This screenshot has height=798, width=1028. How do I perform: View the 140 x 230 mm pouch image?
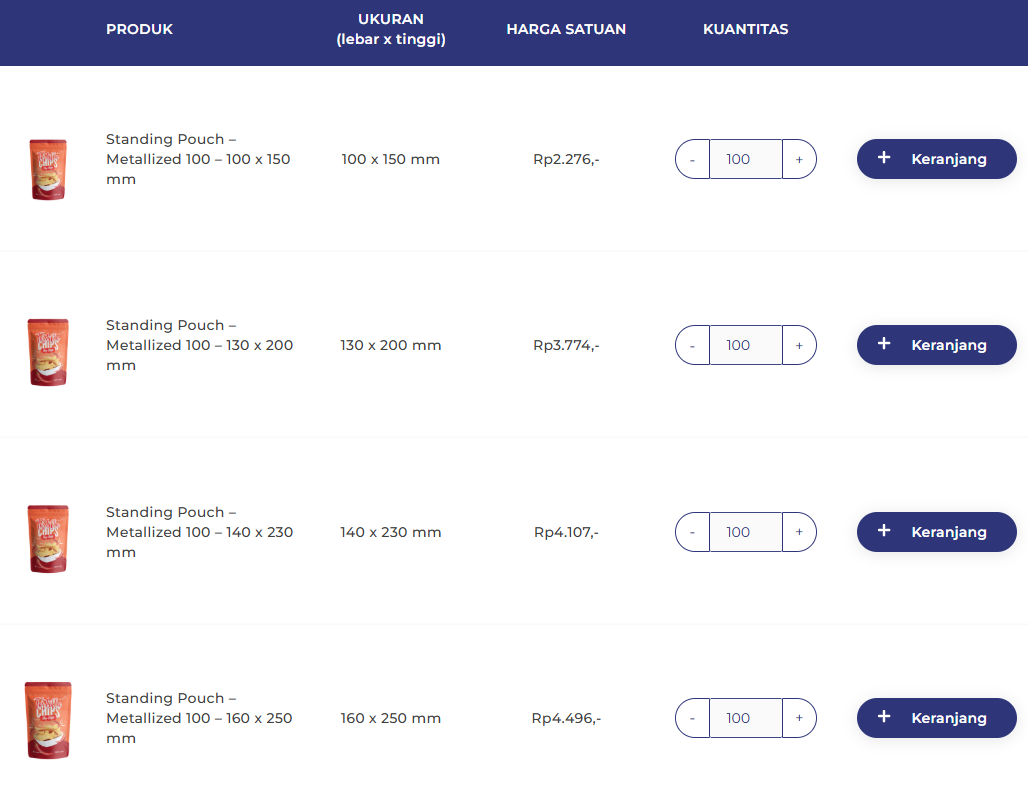coord(48,538)
